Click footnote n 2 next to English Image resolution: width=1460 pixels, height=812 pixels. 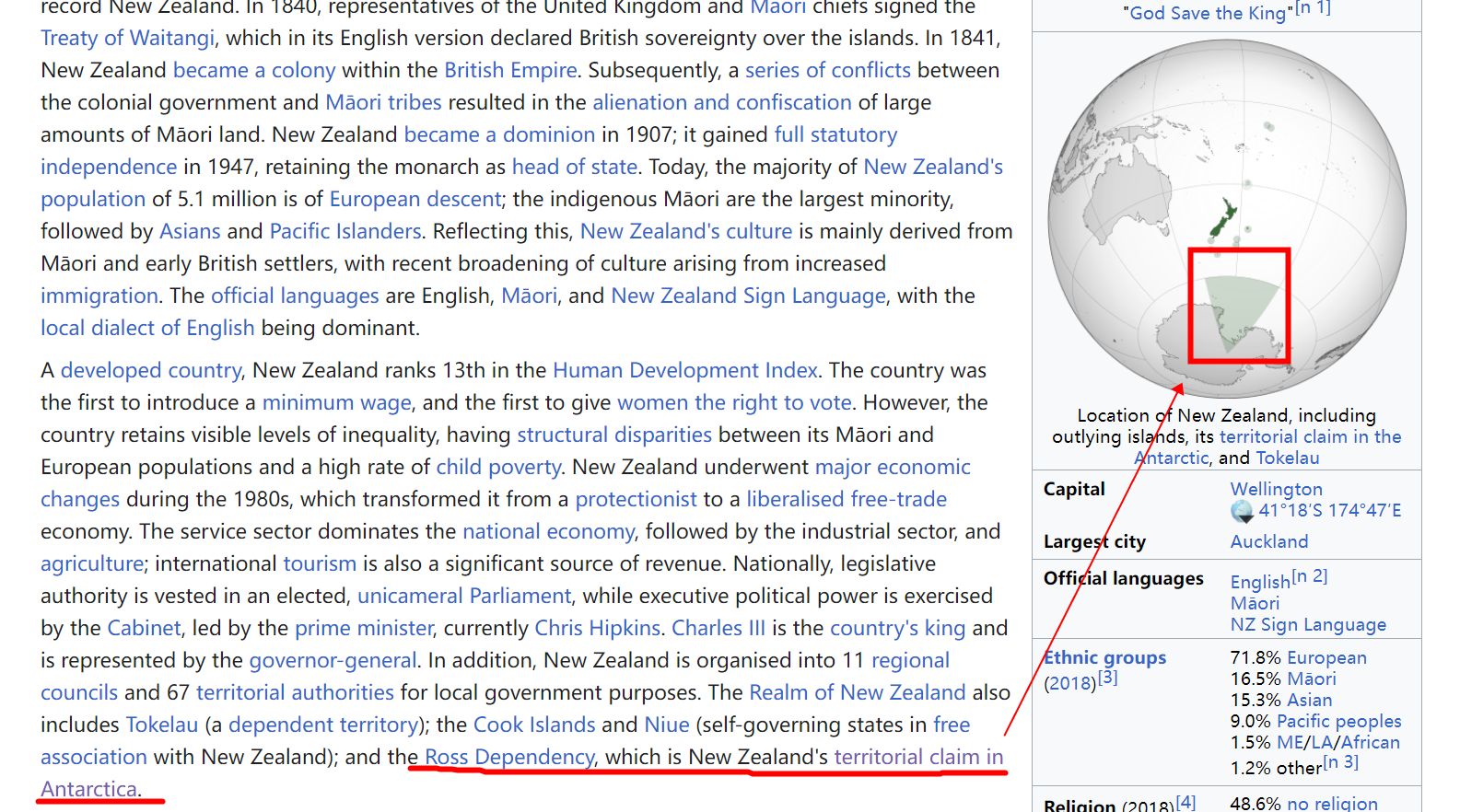(1309, 576)
